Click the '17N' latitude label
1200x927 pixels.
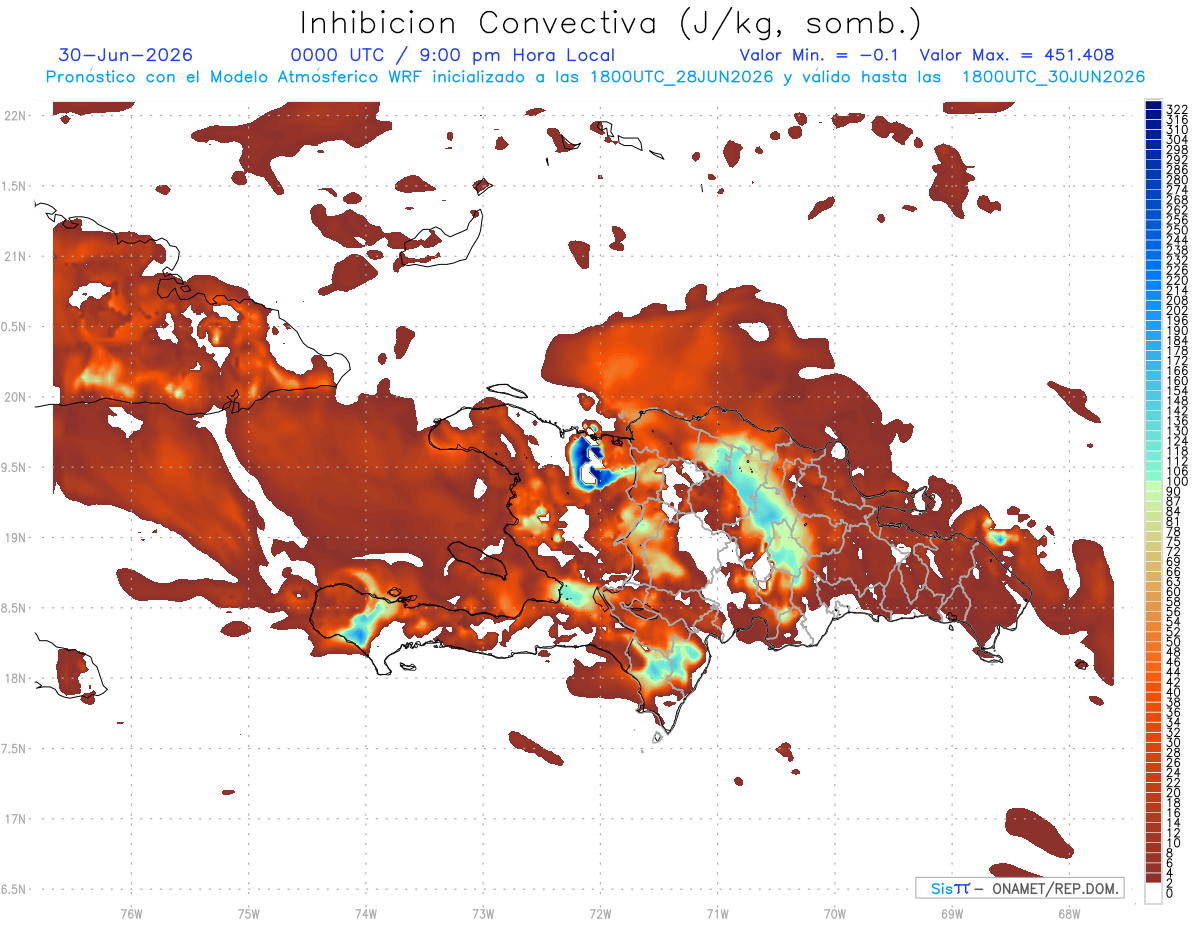point(15,818)
